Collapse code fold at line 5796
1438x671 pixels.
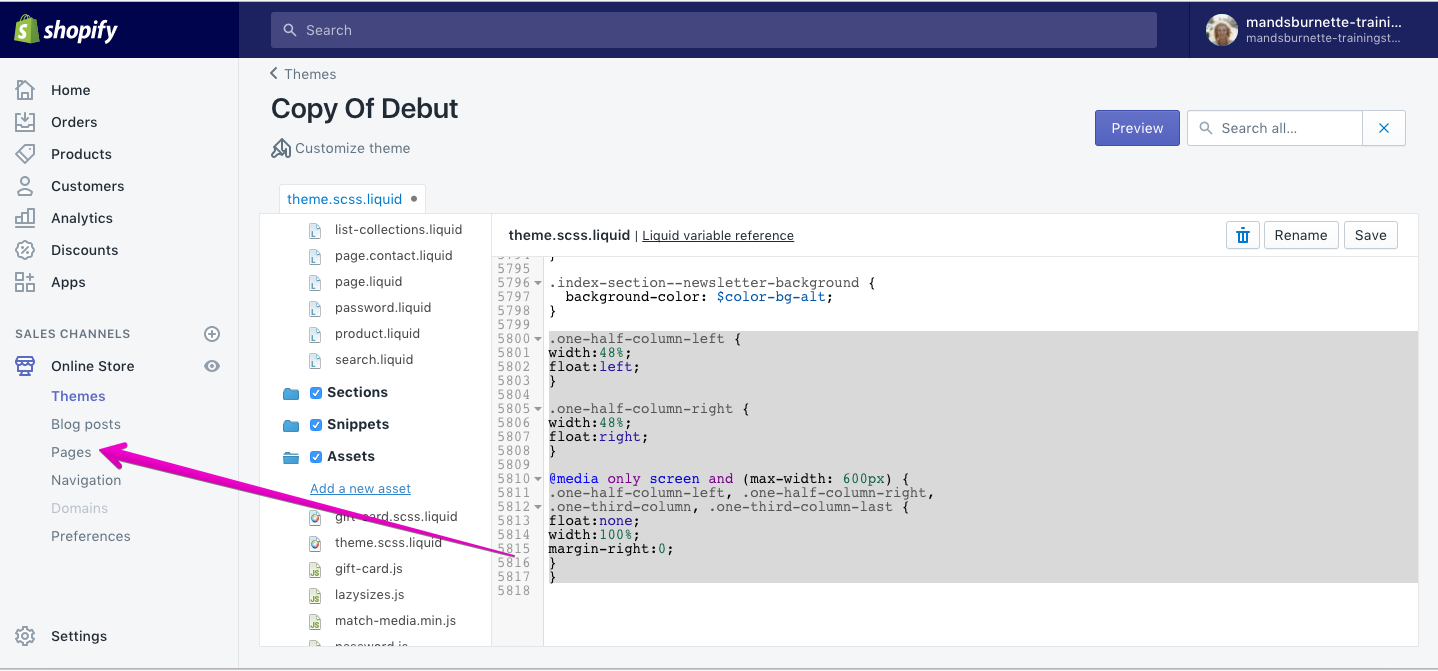point(538,283)
